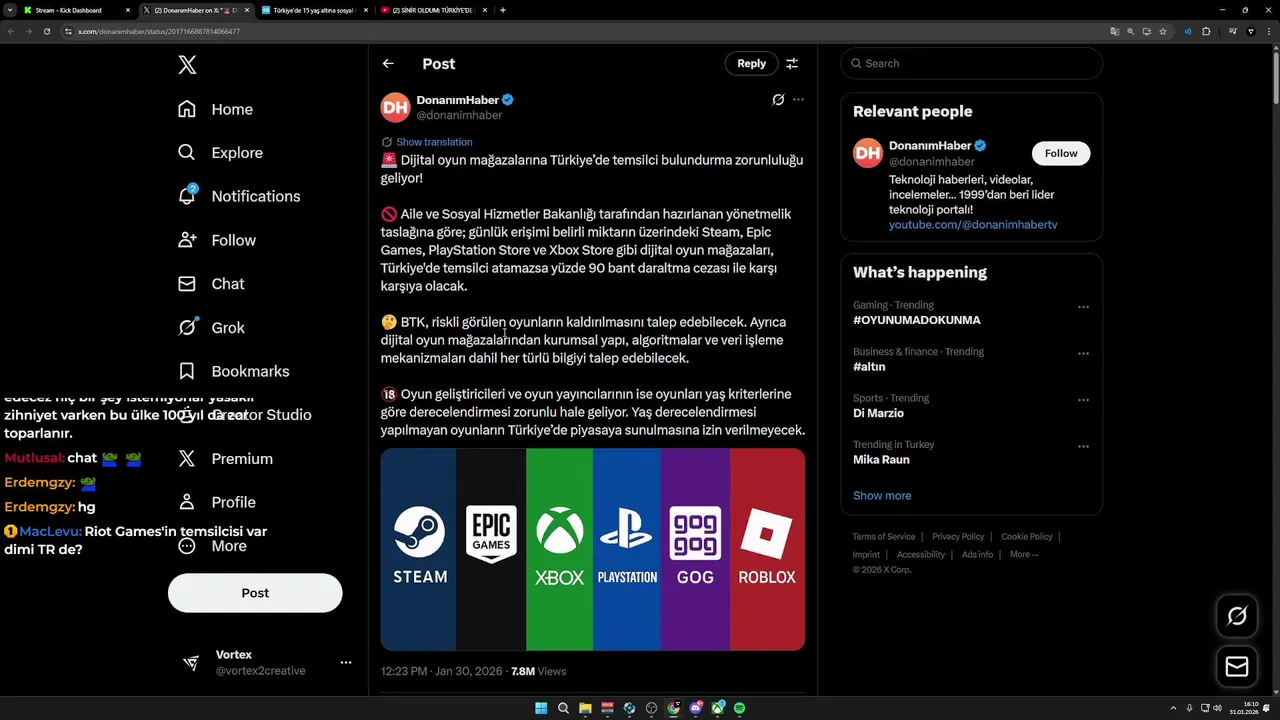Go to the Profile page
Screen dimensions: 1280x720
[217, 502]
